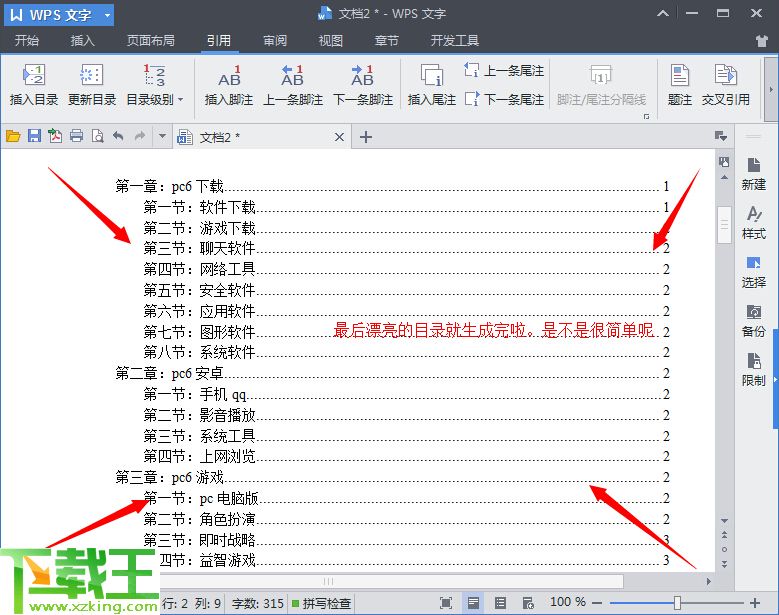Insert a caption with 题注
The image size is (779, 615).
[680, 85]
